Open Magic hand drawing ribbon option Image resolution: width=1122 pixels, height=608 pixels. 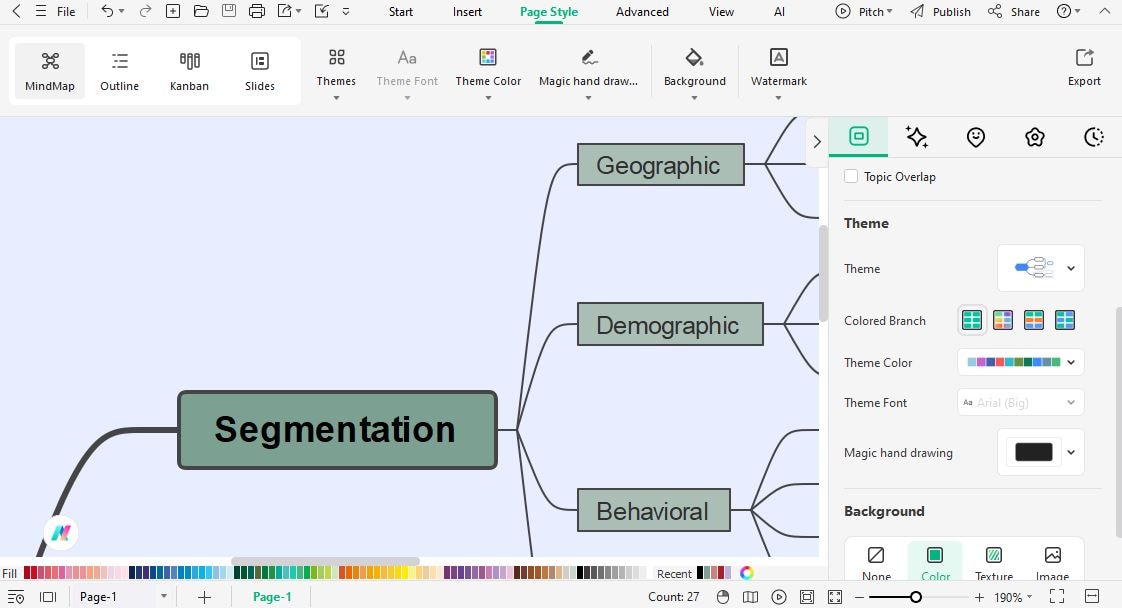tap(588, 72)
